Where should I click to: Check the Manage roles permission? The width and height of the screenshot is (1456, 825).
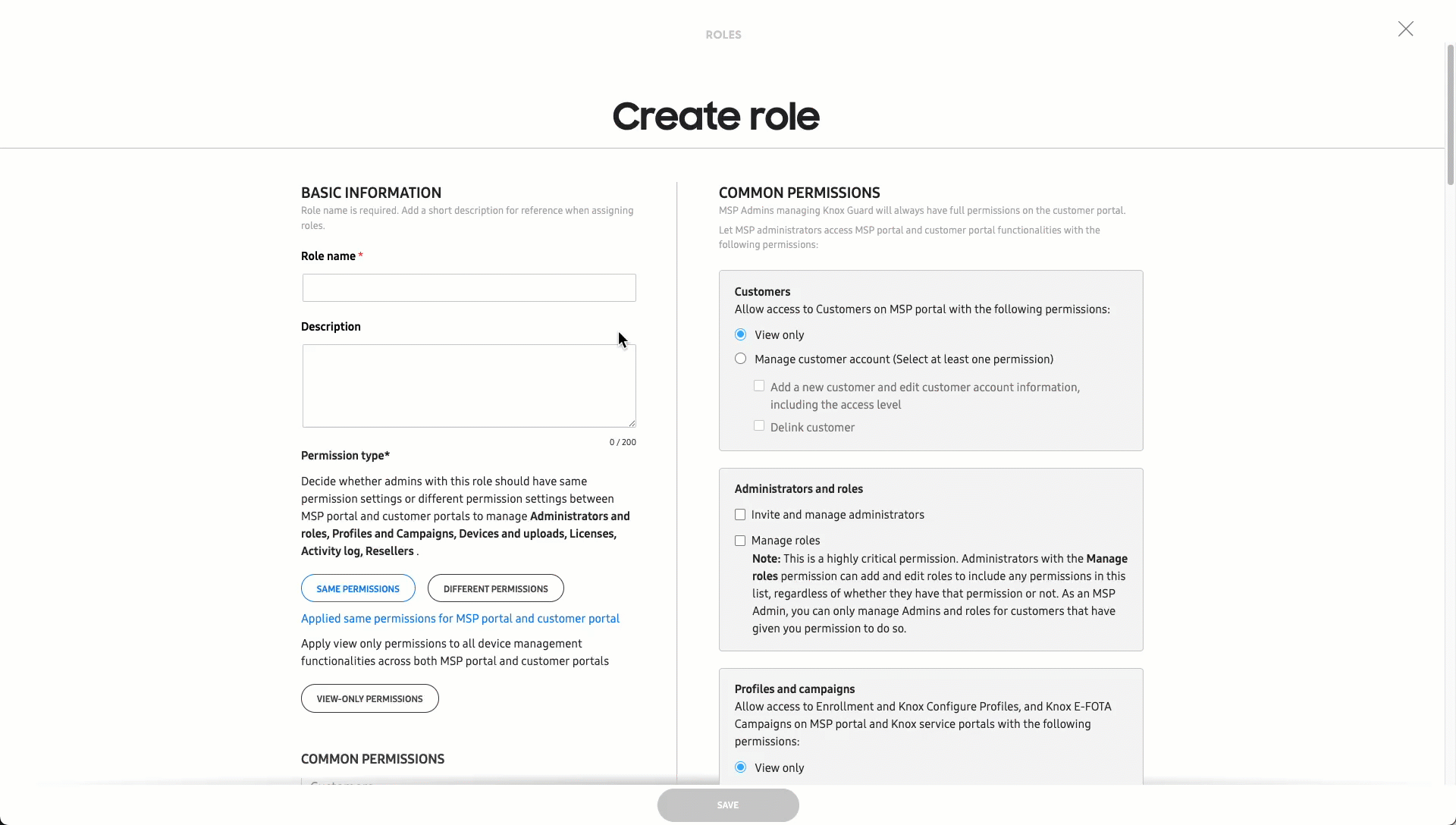pyautogui.click(x=740, y=541)
